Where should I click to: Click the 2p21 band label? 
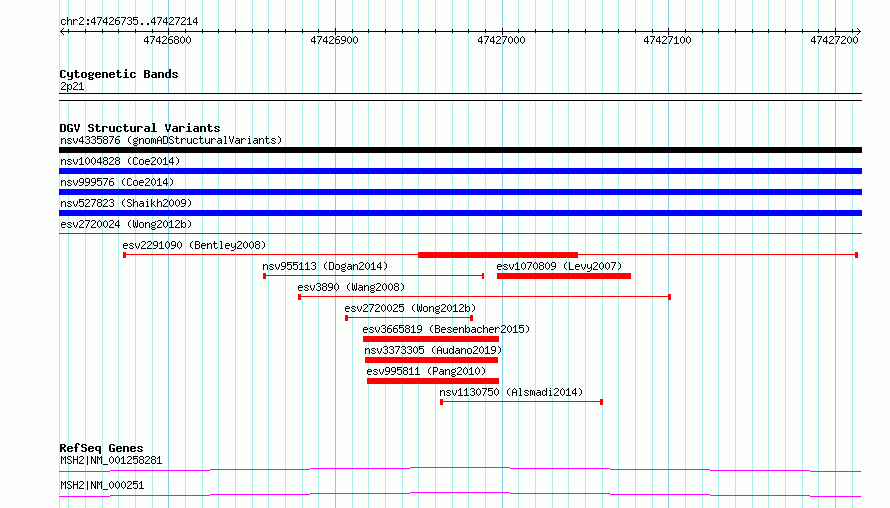coord(72,87)
